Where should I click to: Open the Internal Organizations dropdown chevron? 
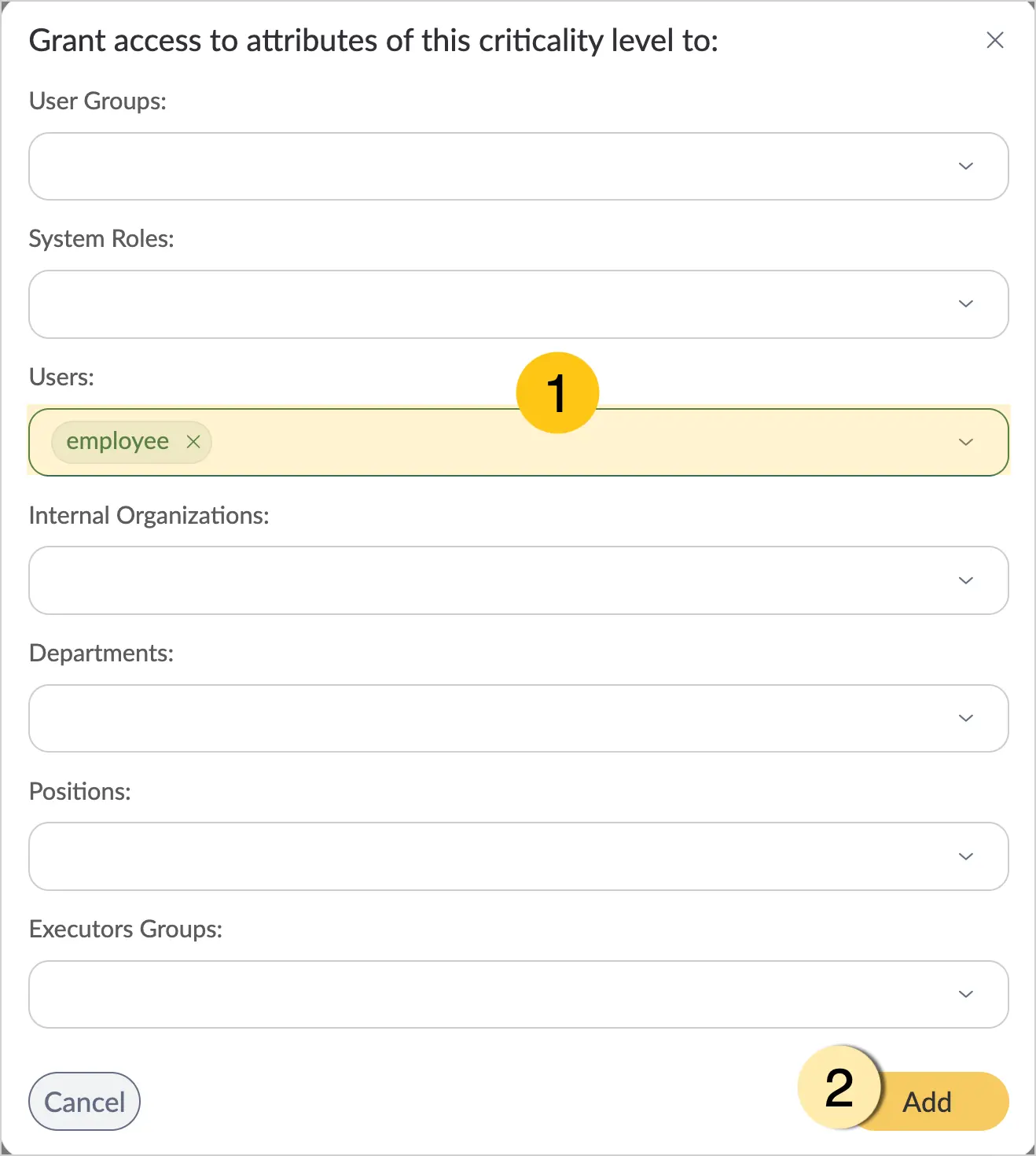click(x=966, y=580)
